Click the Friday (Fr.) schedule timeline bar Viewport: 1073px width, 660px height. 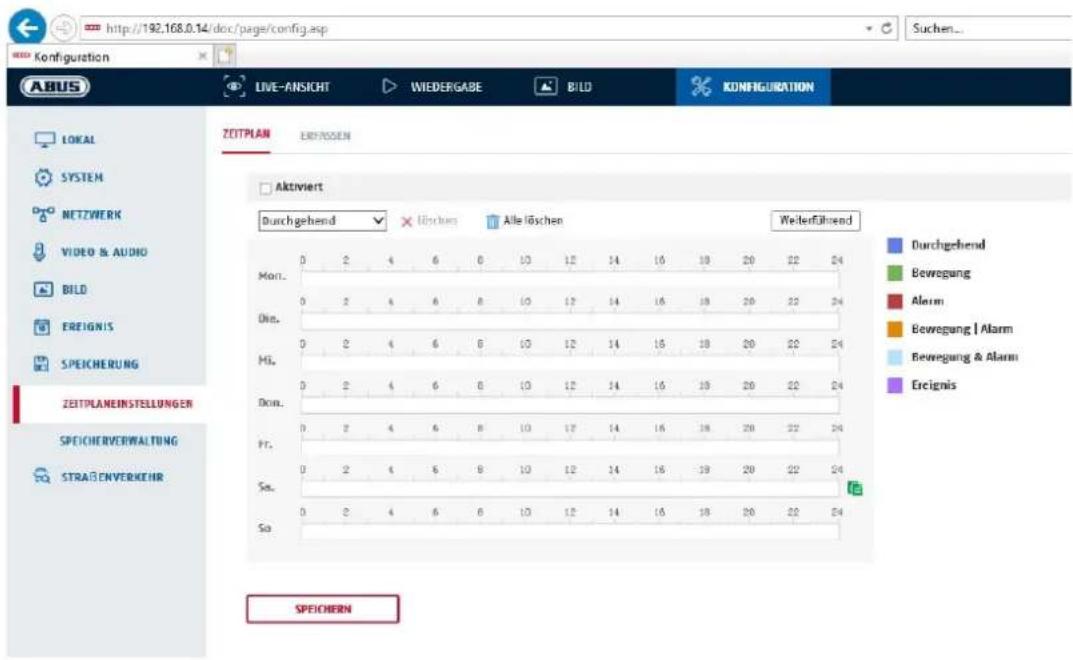click(x=570, y=447)
